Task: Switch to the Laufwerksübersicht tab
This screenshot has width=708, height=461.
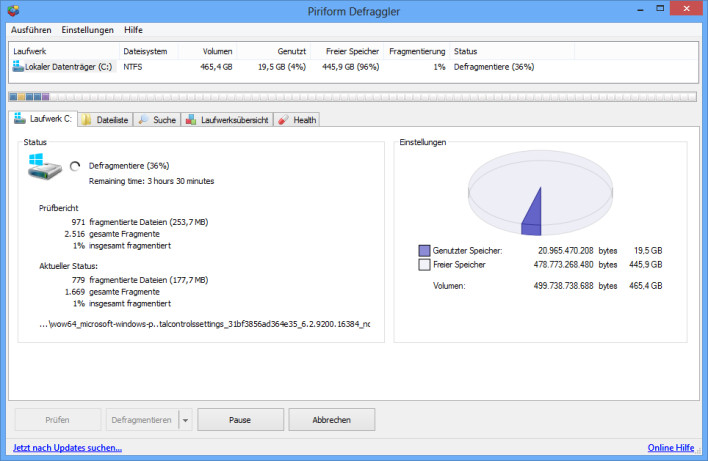Action: [227, 120]
